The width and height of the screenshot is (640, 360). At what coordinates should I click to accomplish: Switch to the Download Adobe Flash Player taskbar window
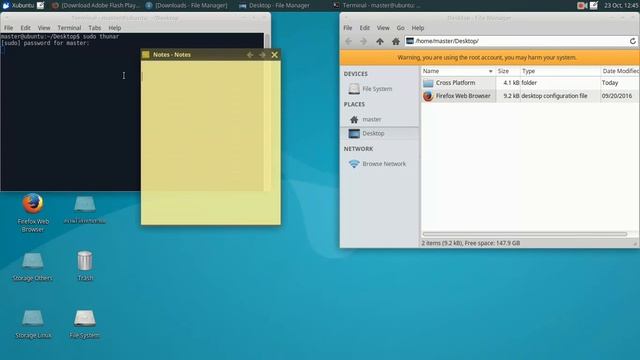[96, 5]
